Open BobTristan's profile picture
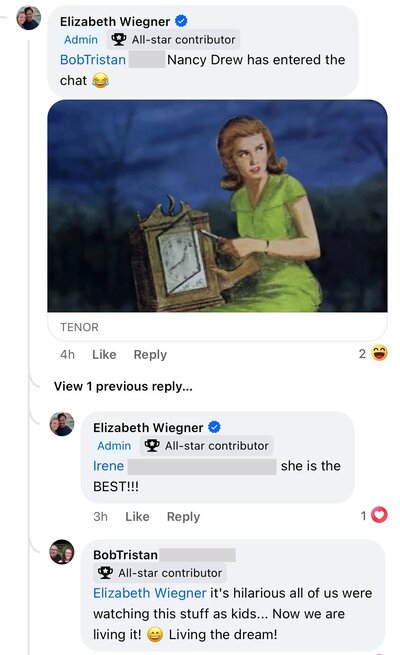 pos(62,552)
